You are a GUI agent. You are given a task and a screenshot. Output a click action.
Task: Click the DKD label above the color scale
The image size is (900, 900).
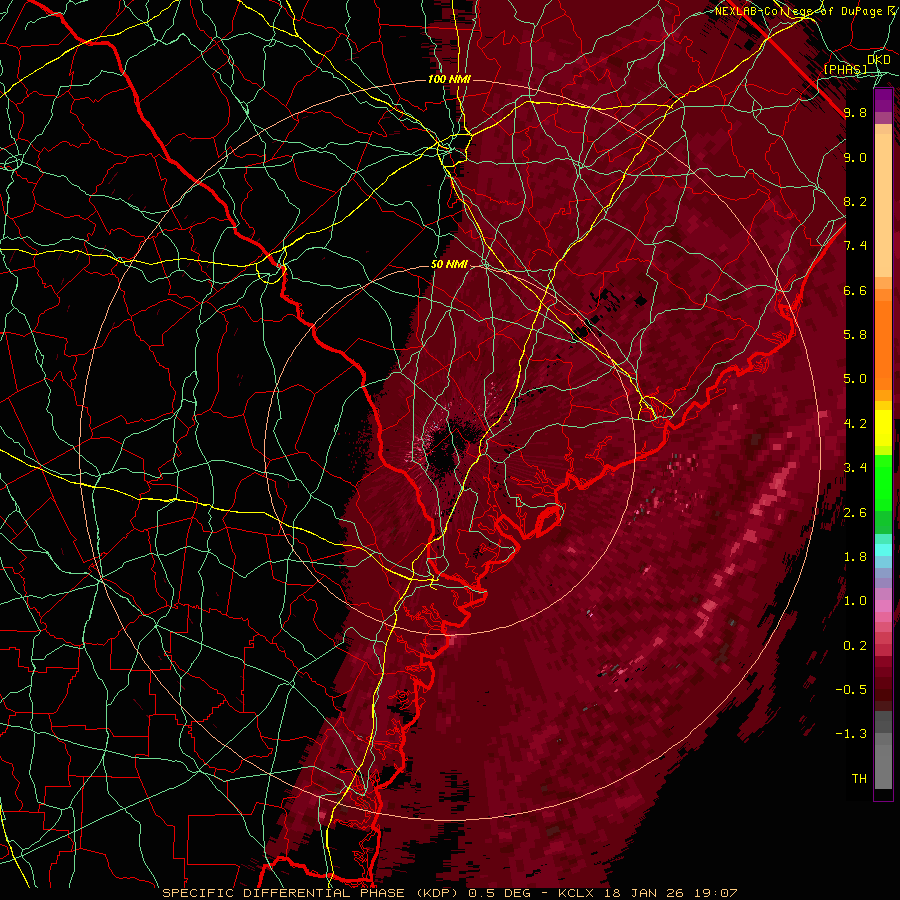(879, 60)
